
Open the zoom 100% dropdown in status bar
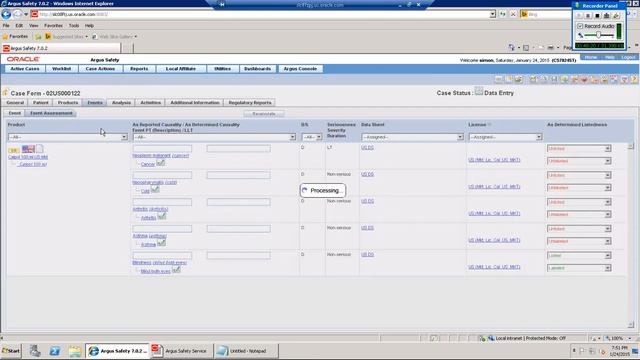(629, 338)
